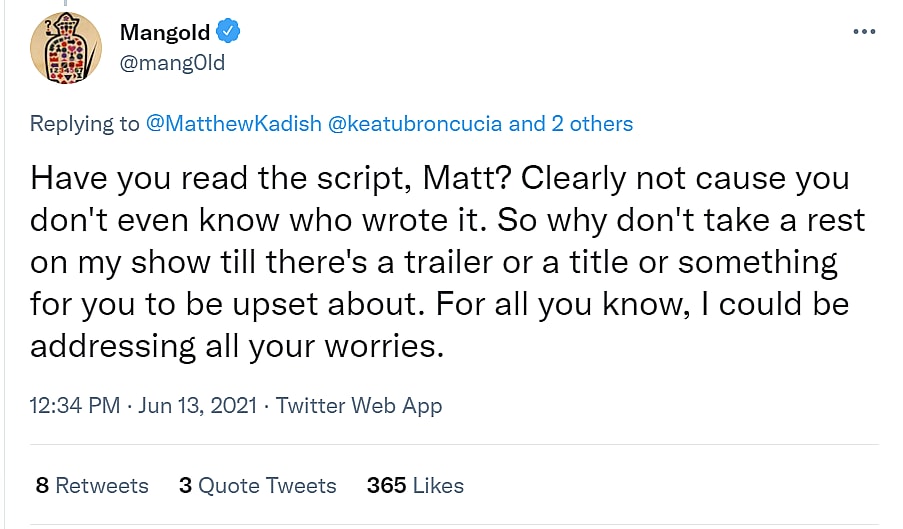This screenshot has height=529, width=903.
Task: View the 3 Quote Tweets
Action: [x=258, y=486]
